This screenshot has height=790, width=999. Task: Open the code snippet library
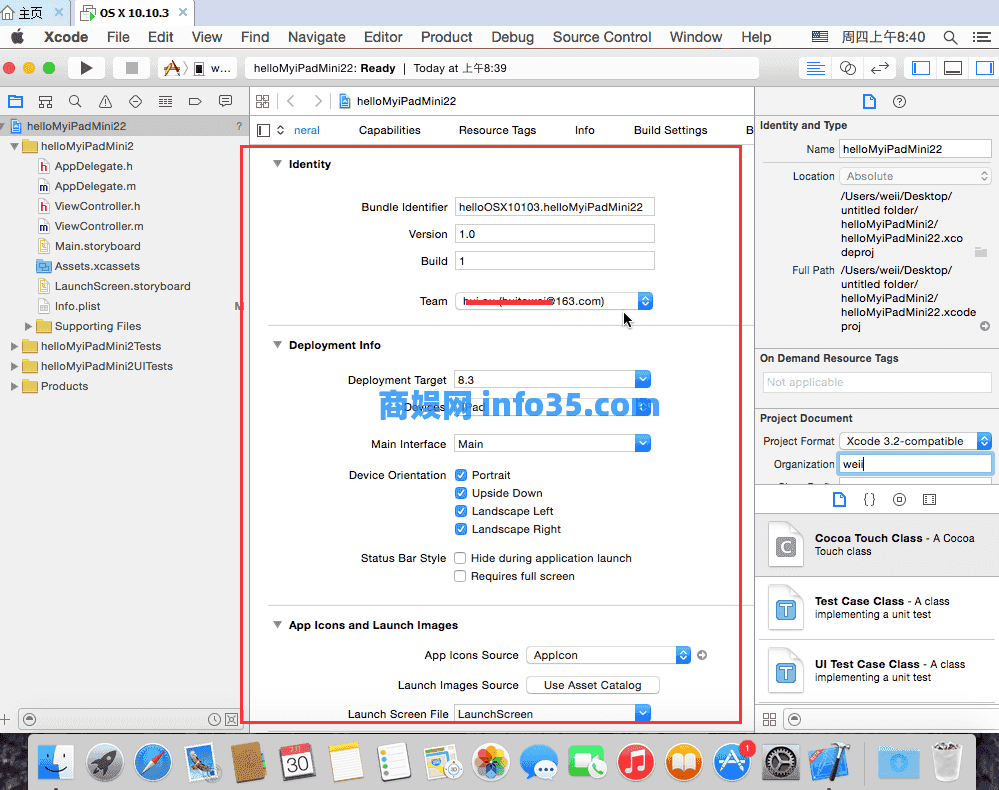(x=869, y=499)
